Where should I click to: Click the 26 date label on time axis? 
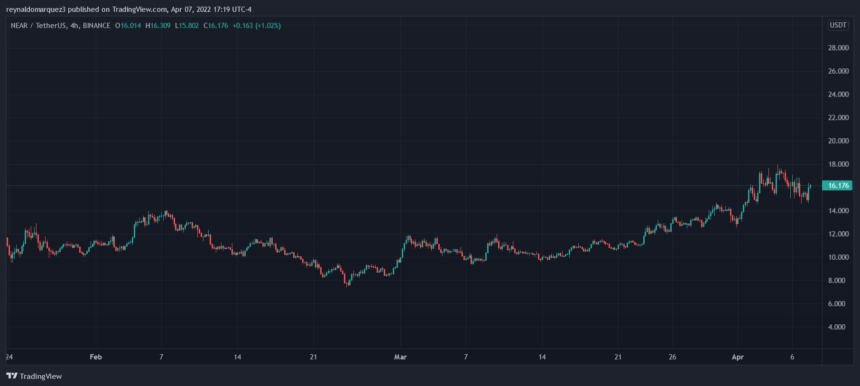click(672, 357)
